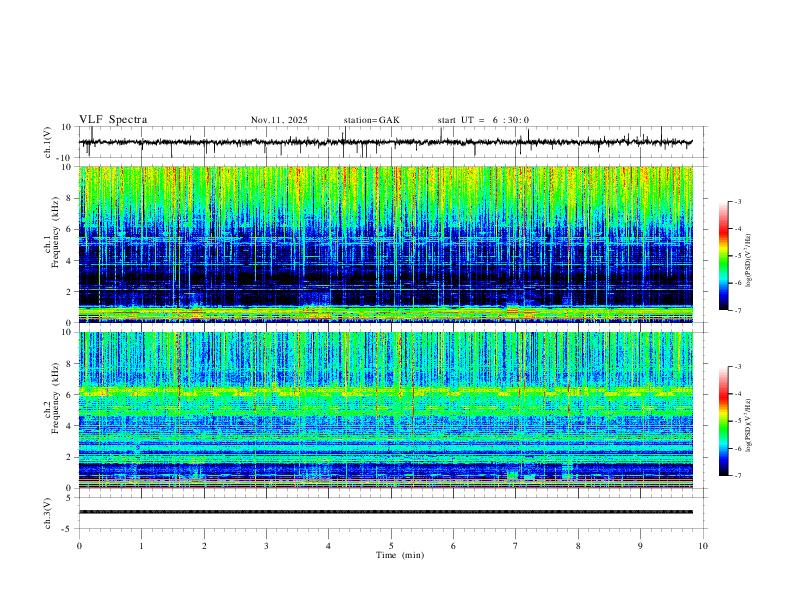
Task: Click time axis tick label "1"
Action: (x=141, y=546)
